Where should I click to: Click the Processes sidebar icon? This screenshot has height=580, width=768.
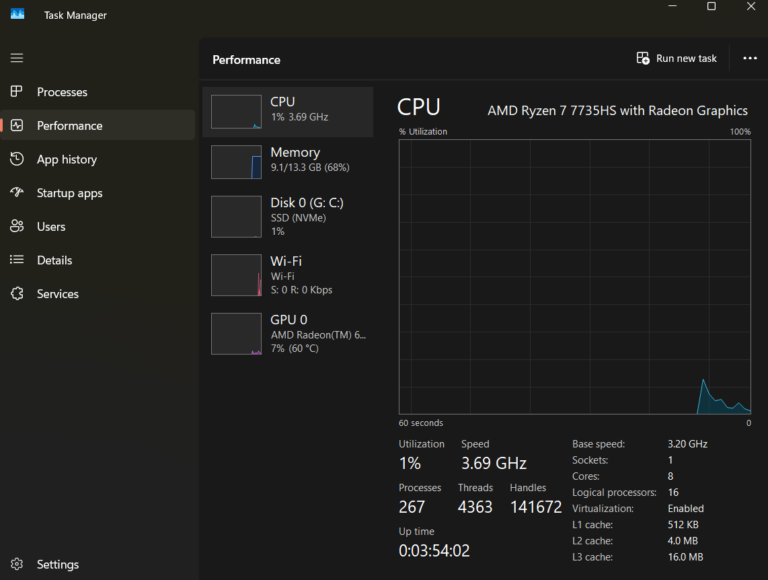pyautogui.click(x=17, y=92)
